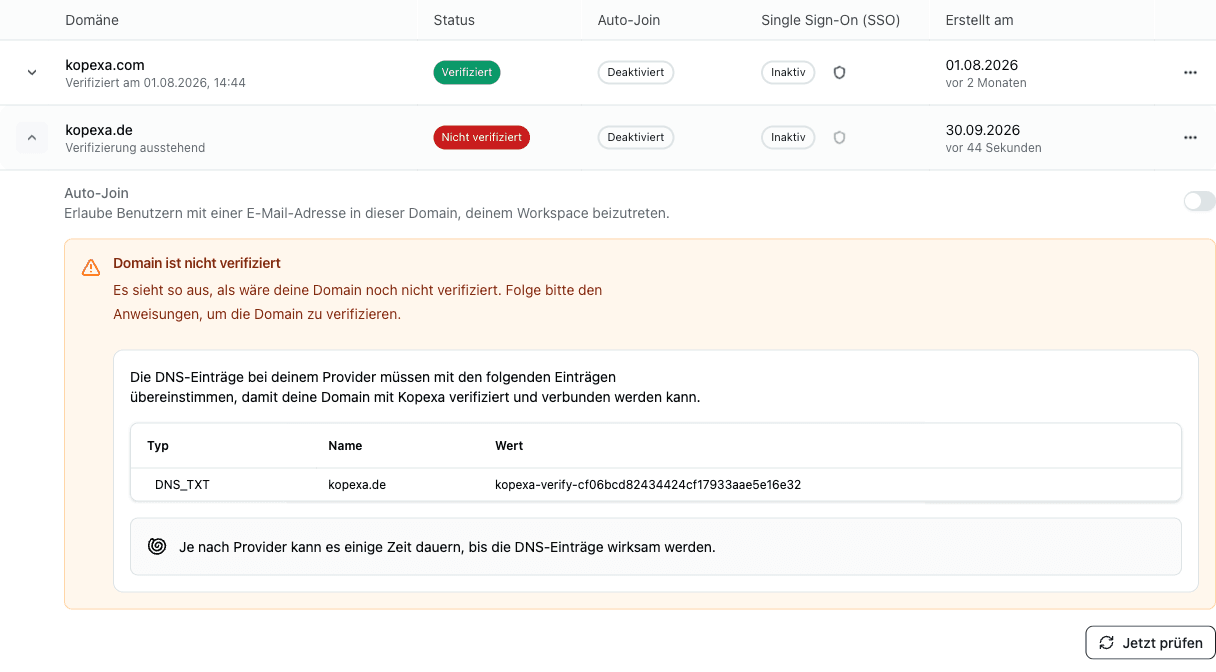Viewport: 1216px width, 672px height.
Task: Click the spiral icon beside DNS delay note
Action: [x=157, y=546]
